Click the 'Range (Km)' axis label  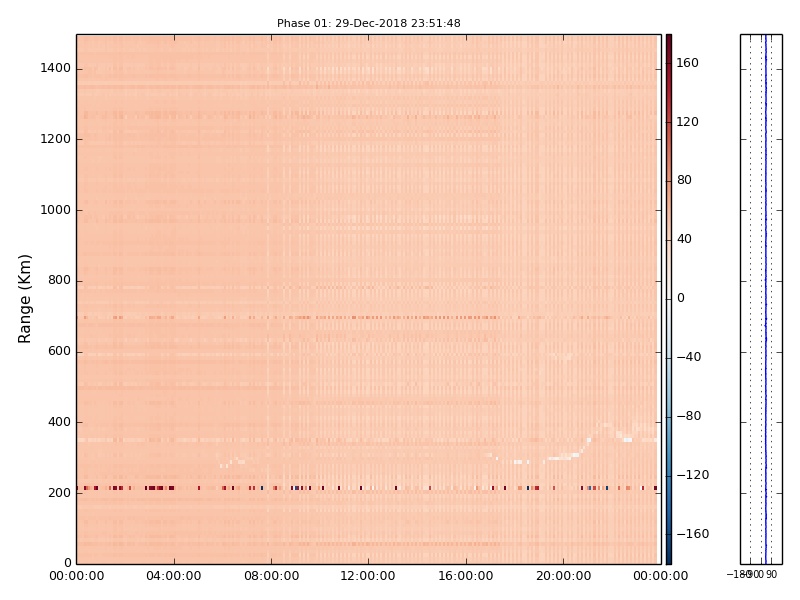coord(24,299)
